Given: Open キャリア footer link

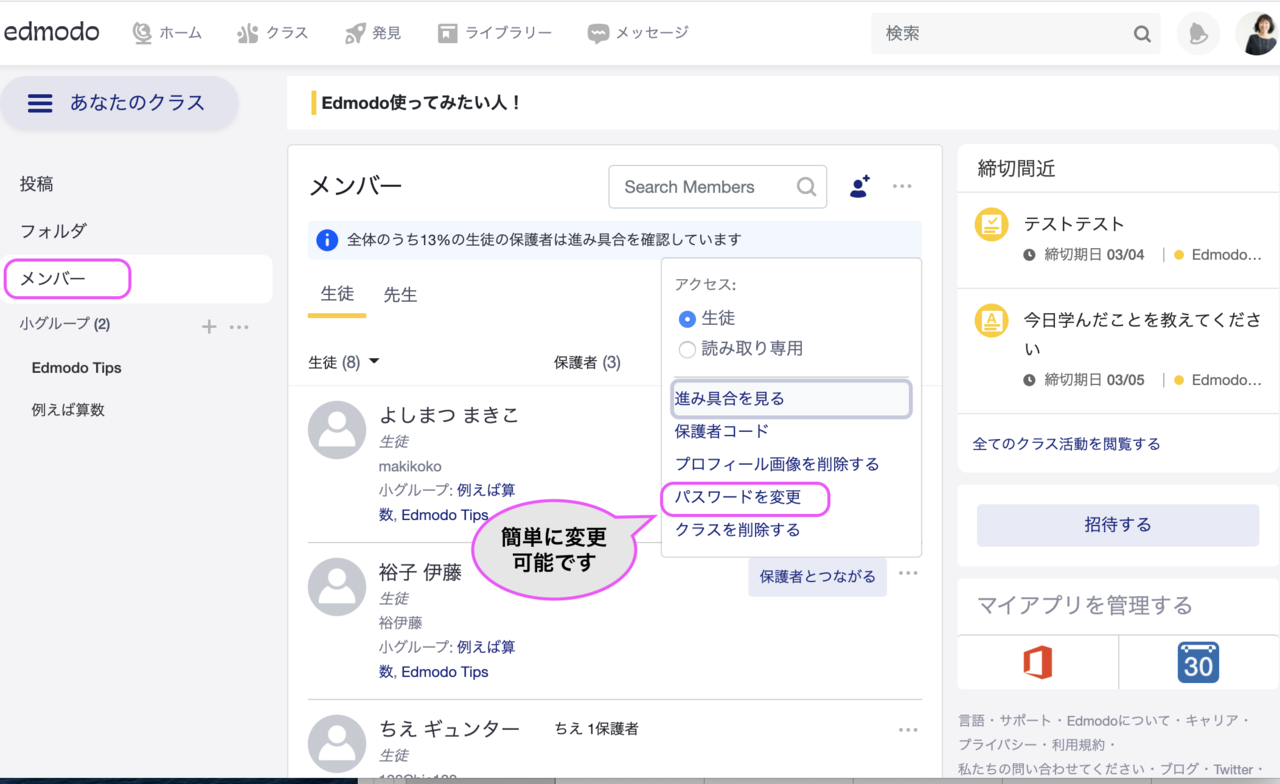Looking at the screenshot, I should [1211, 720].
